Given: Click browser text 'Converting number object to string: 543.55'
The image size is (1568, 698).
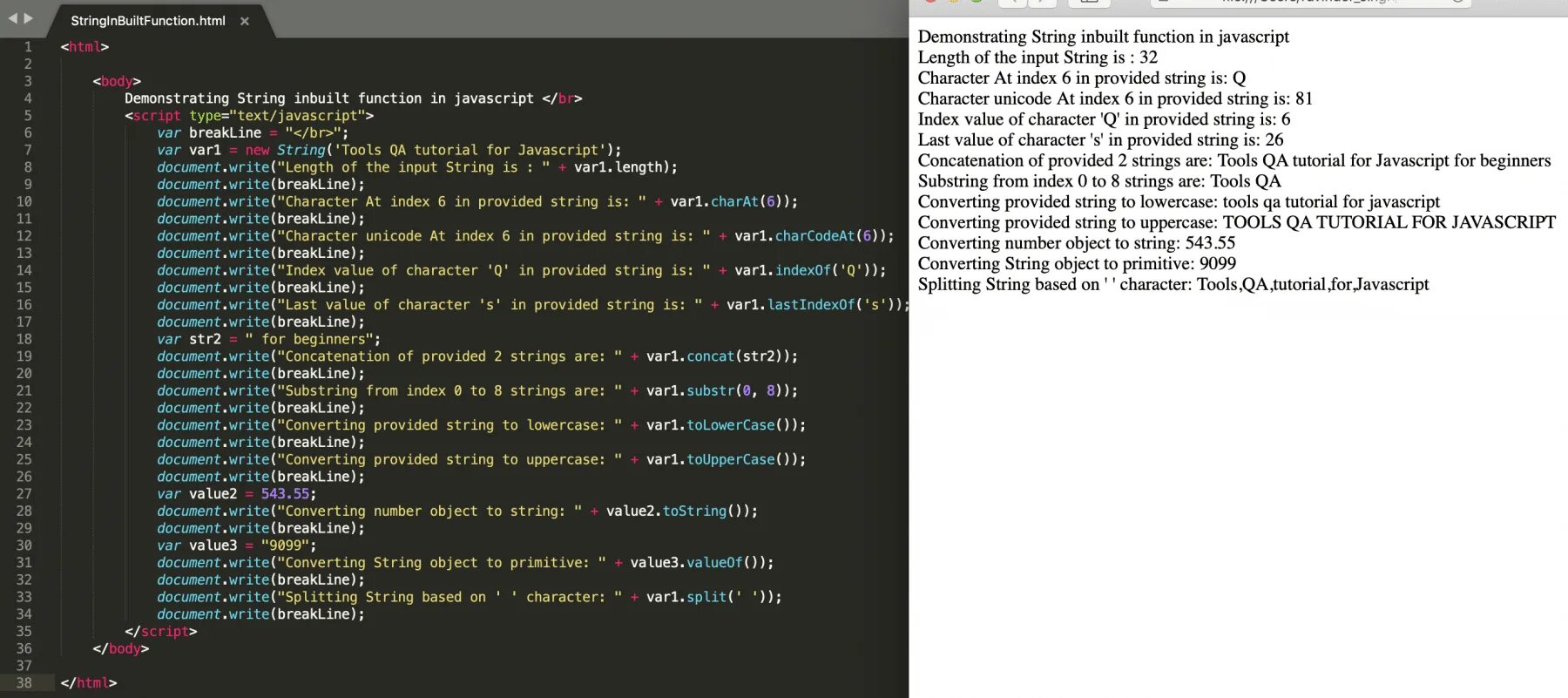Looking at the screenshot, I should [x=1077, y=243].
